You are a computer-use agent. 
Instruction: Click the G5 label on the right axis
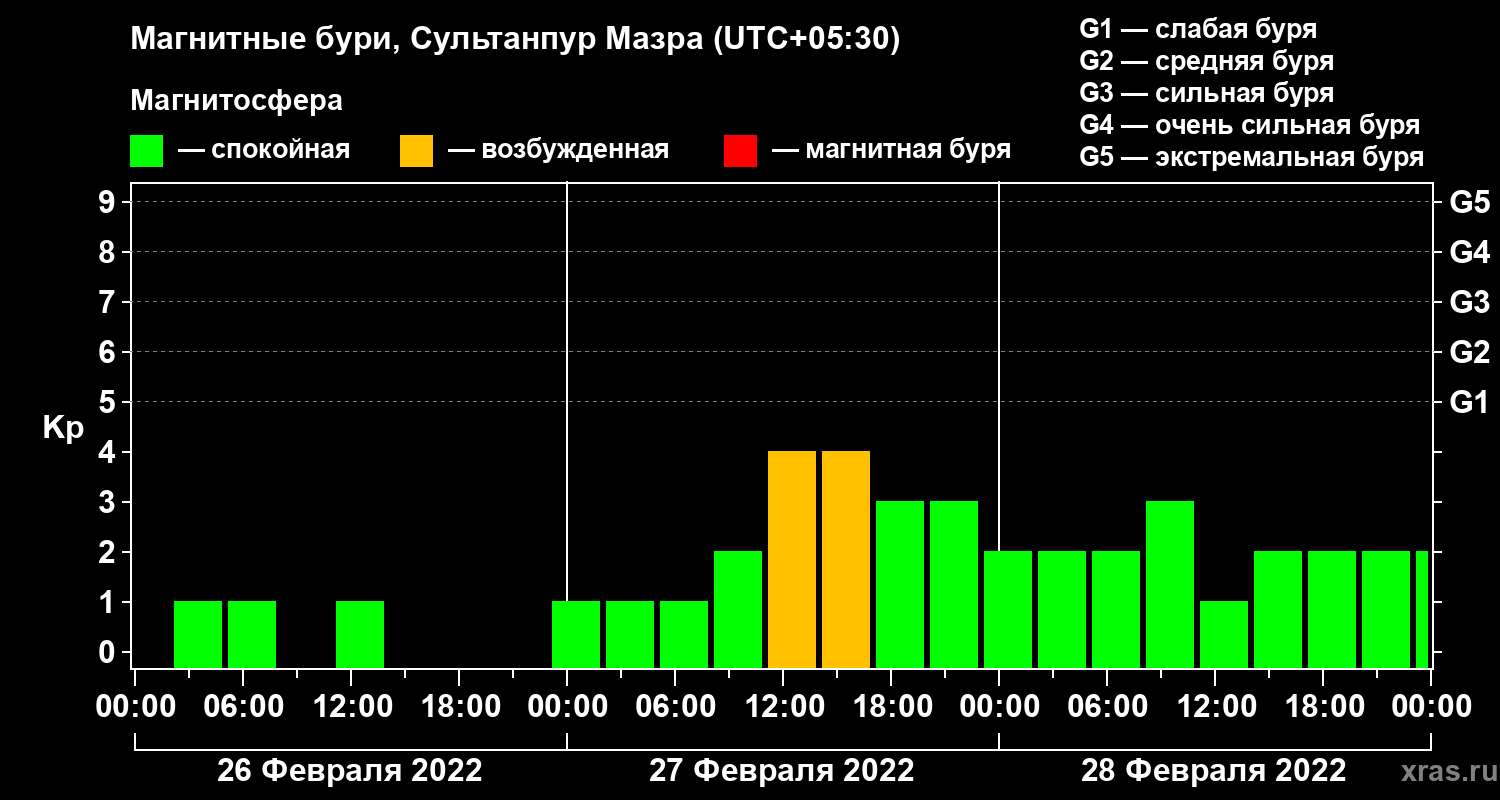click(1469, 203)
